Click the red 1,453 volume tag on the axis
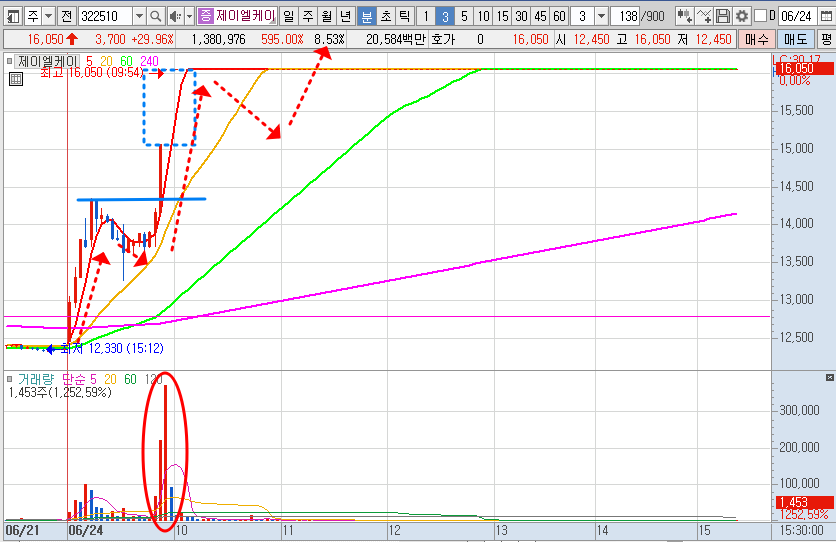The width and height of the screenshot is (836, 542). 803,502
